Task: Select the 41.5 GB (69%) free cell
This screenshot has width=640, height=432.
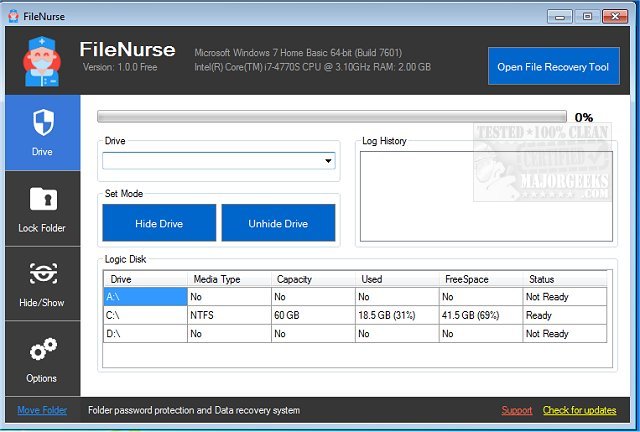Action: tap(481, 315)
